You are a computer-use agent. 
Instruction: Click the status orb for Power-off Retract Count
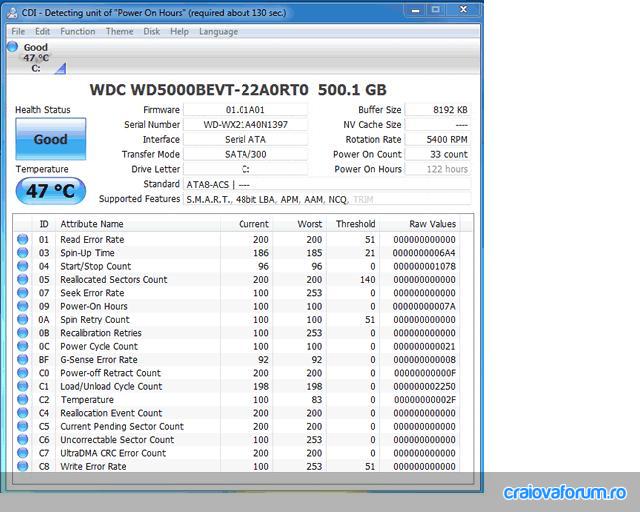(23, 373)
